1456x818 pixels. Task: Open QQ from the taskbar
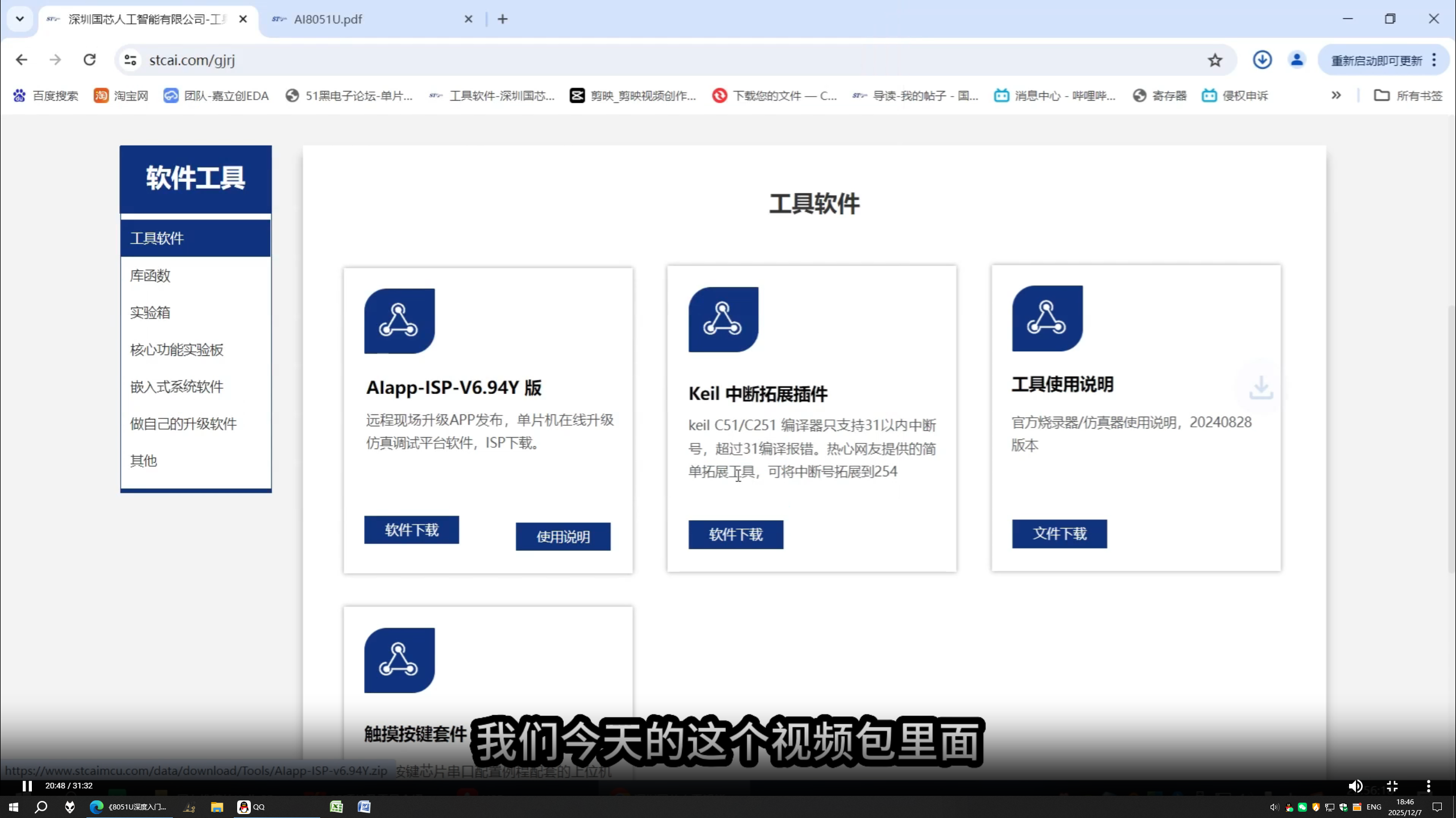click(x=251, y=807)
